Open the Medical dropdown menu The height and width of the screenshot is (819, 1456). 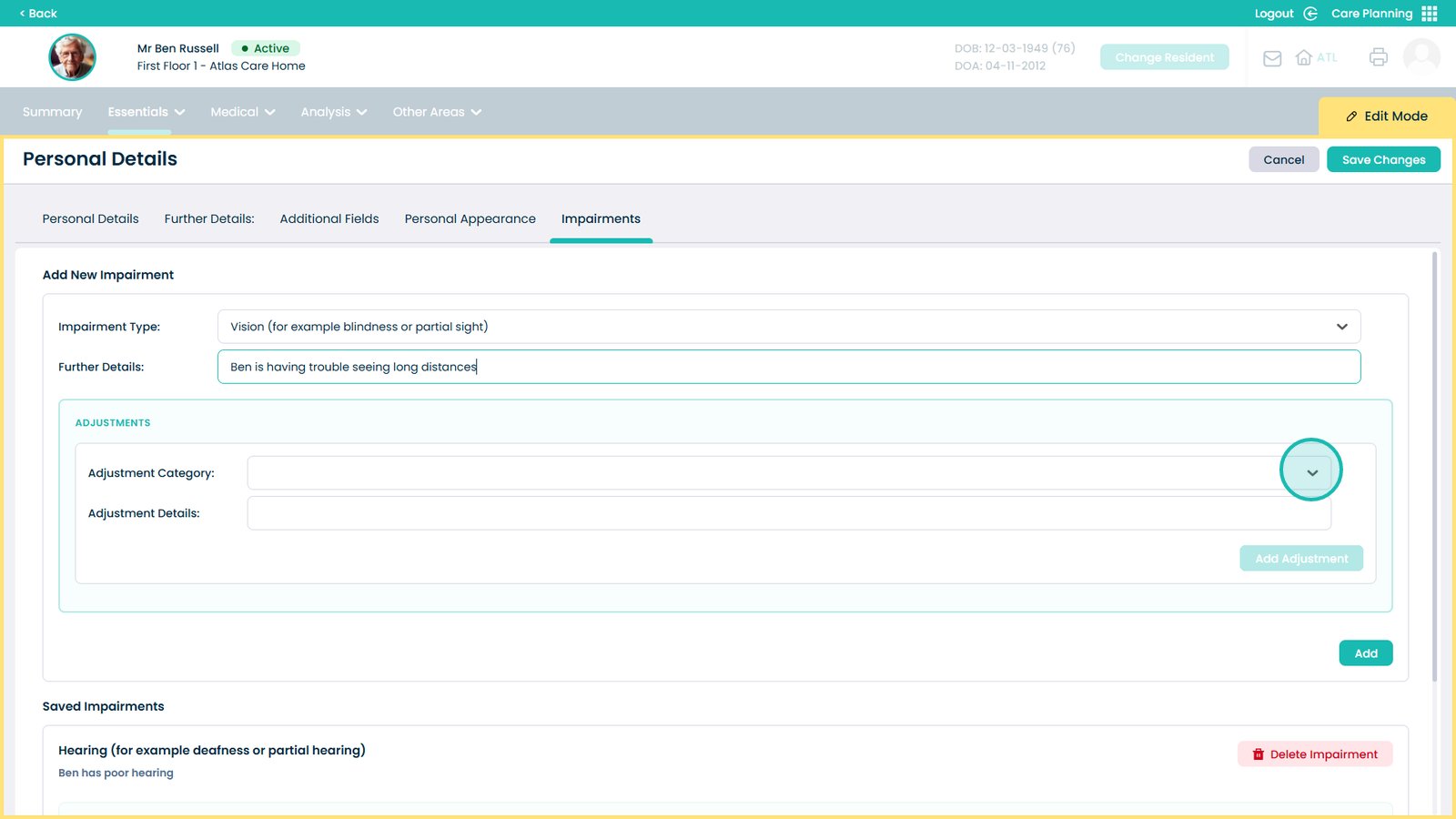(242, 112)
